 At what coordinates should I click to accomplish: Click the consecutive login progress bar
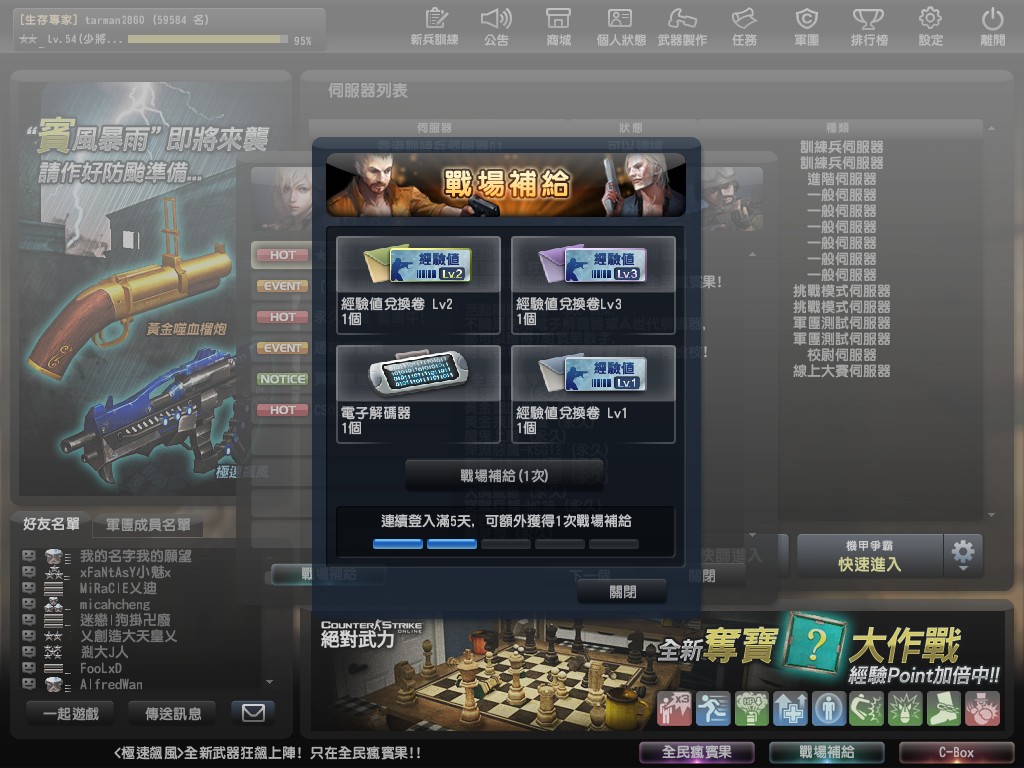505,544
